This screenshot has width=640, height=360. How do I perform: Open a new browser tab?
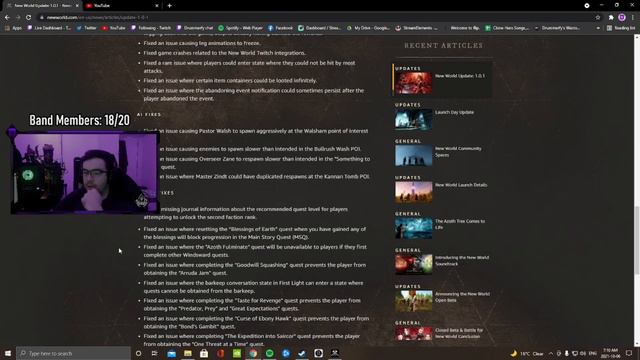click(169, 6)
